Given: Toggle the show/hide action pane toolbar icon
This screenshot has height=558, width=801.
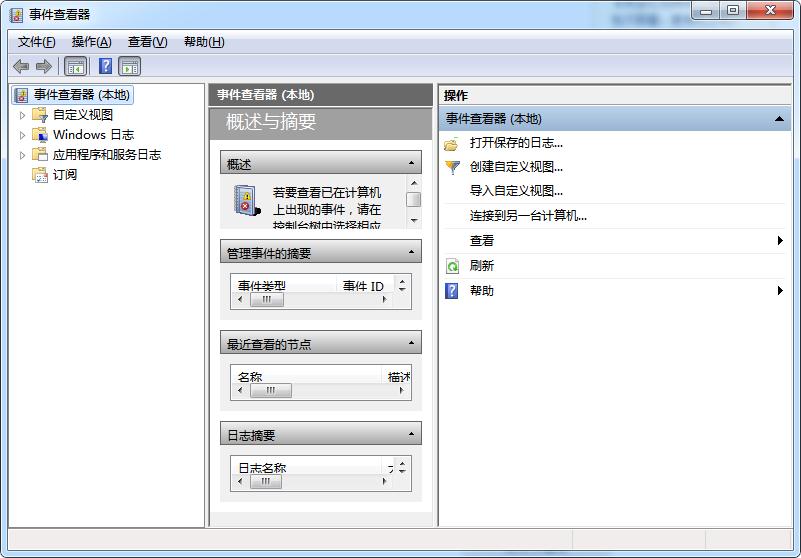Looking at the screenshot, I should (129, 66).
